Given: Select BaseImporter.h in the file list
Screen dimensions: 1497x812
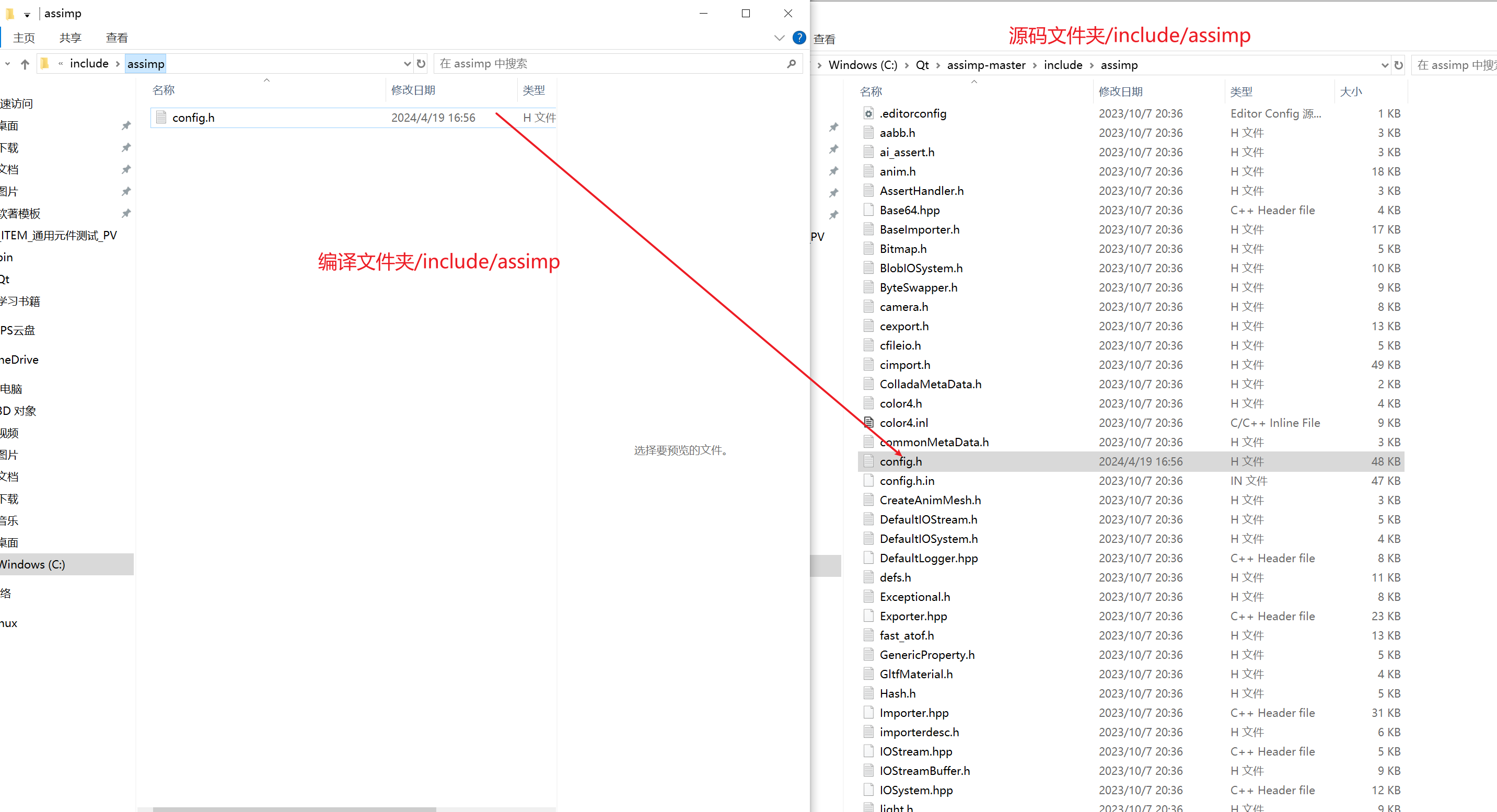Looking at the screenshot, I should click(1131, 229).
